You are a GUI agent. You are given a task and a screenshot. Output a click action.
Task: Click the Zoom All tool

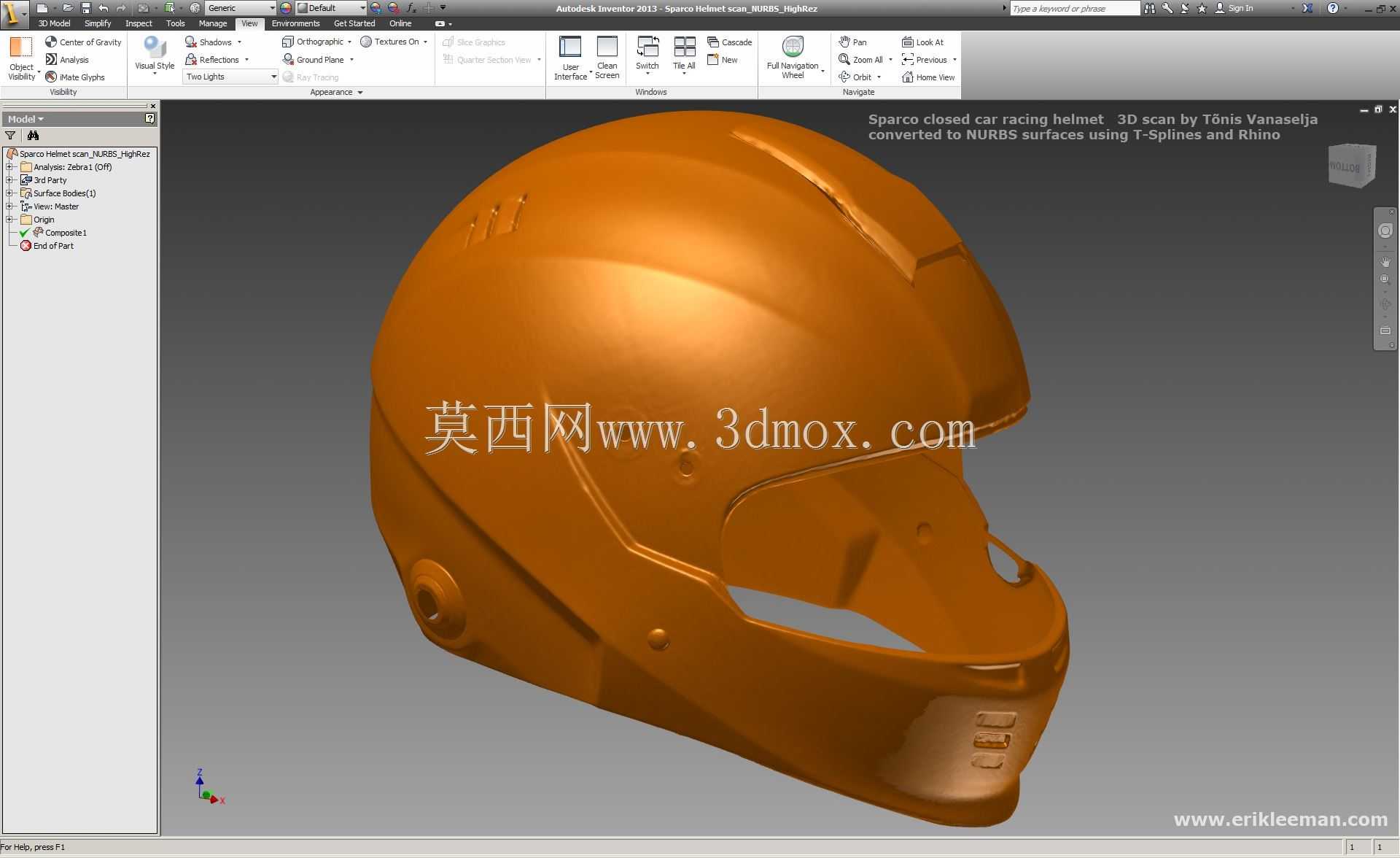click(861, 60)
